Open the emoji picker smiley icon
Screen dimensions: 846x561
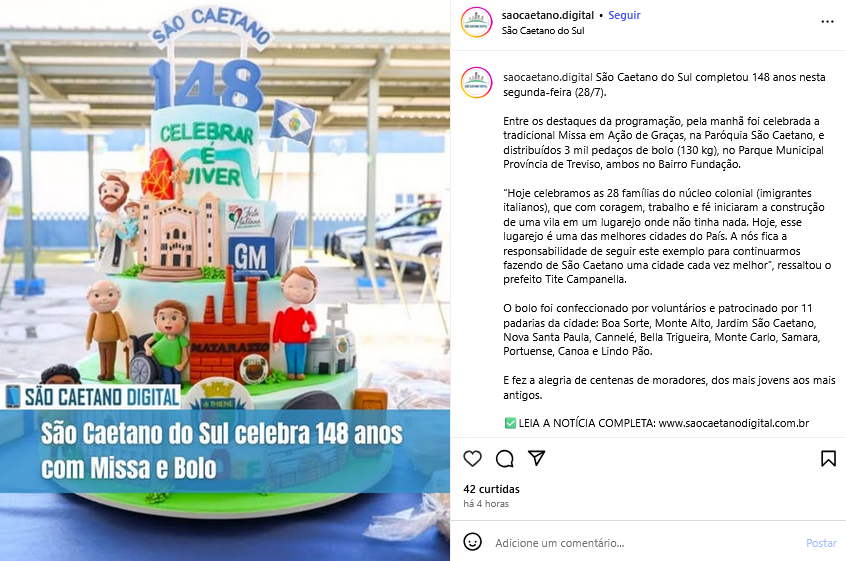pos(473,542)
